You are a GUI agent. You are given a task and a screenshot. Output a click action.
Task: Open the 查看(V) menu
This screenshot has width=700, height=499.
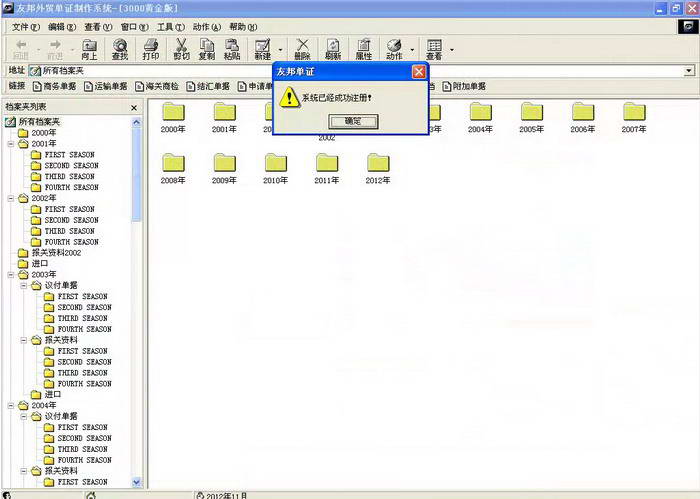[98, 27]
